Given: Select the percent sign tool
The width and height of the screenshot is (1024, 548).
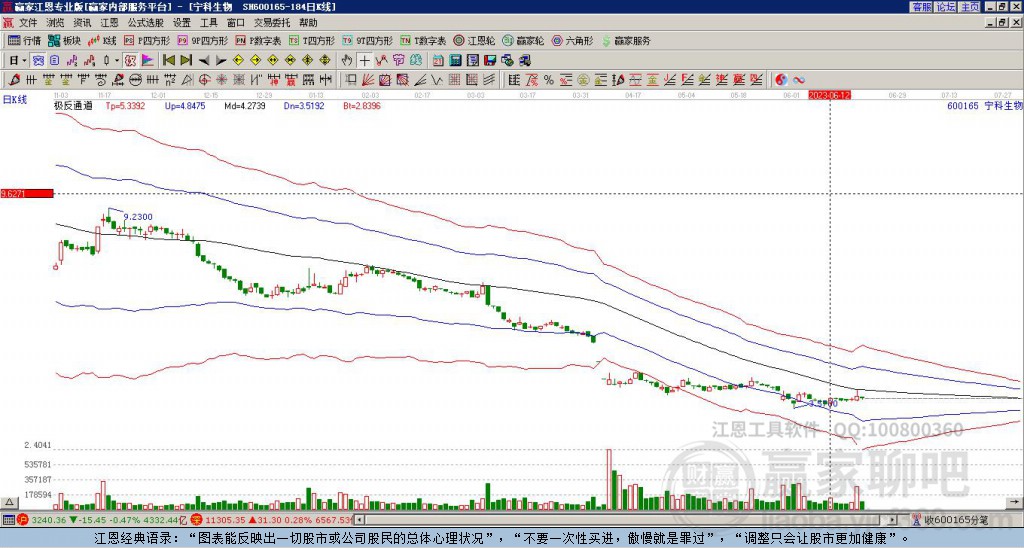Looking at the screenshot, I should (549, 80).
